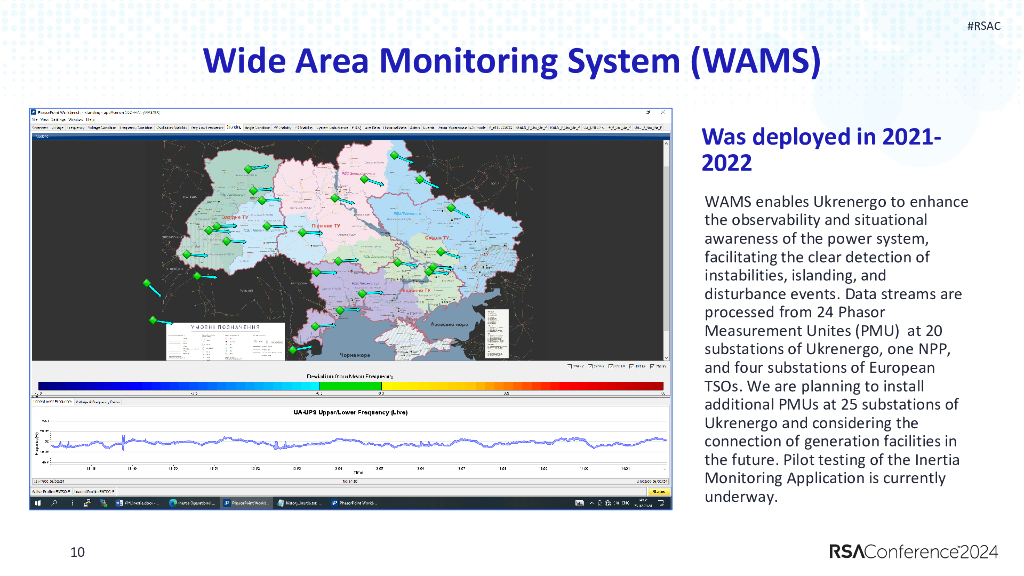Viewport: 1024px width, 576px height.
Task: Click the green band of frequency deviation scale
Action: pyautogui.click(x=349, y=387)
